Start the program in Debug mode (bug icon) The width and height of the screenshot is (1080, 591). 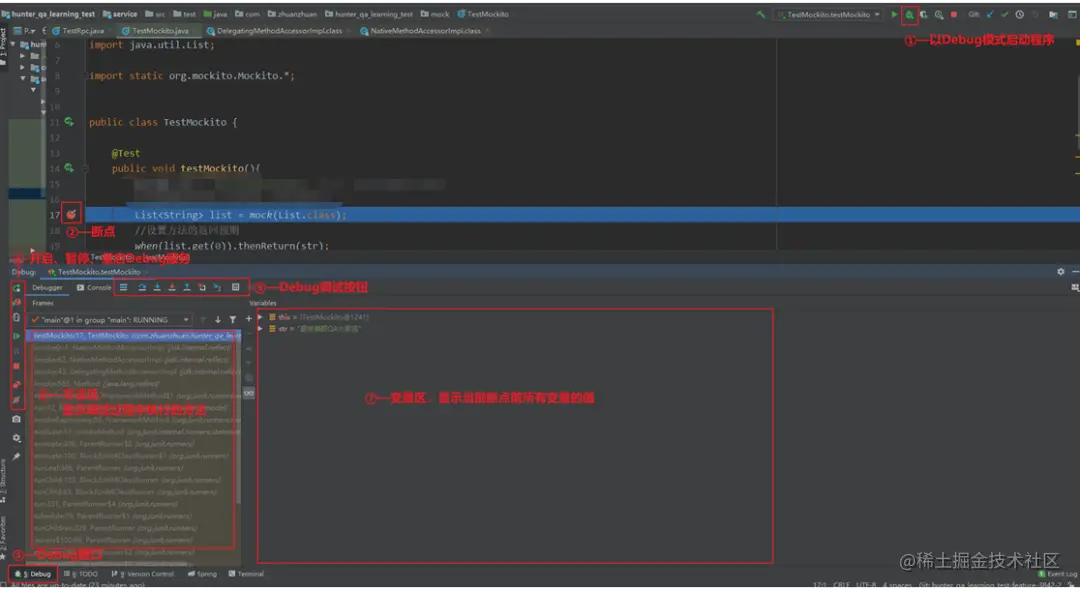(909, 14)
